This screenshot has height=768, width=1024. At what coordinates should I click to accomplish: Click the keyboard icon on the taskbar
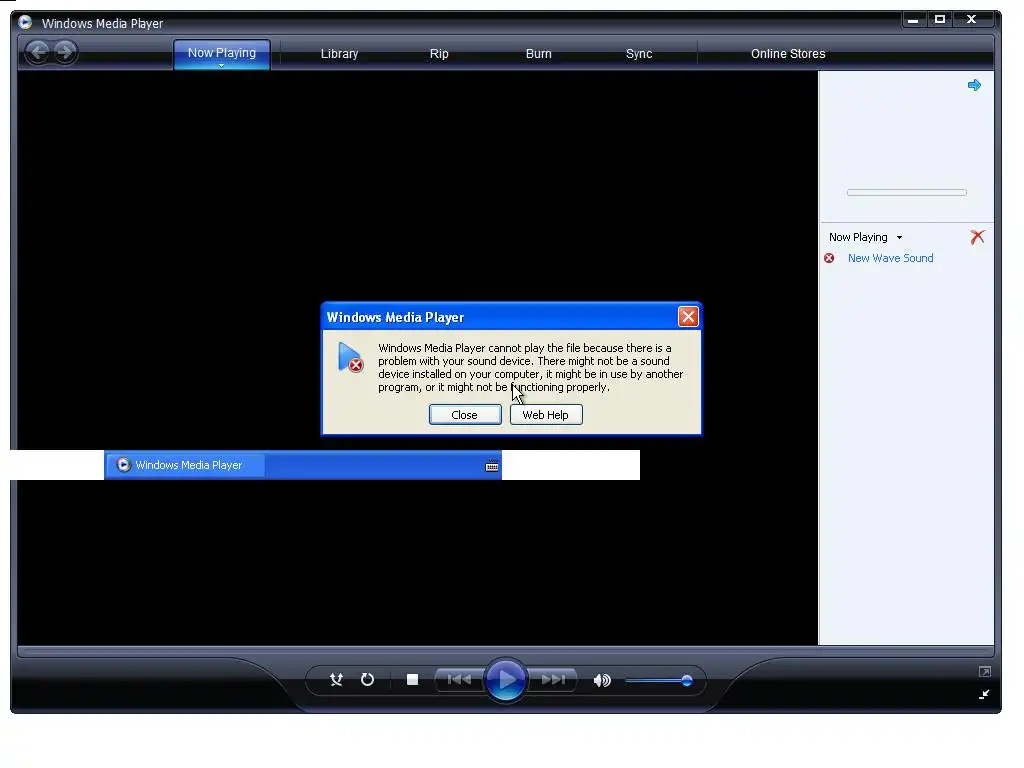click(x=492, y=466)
